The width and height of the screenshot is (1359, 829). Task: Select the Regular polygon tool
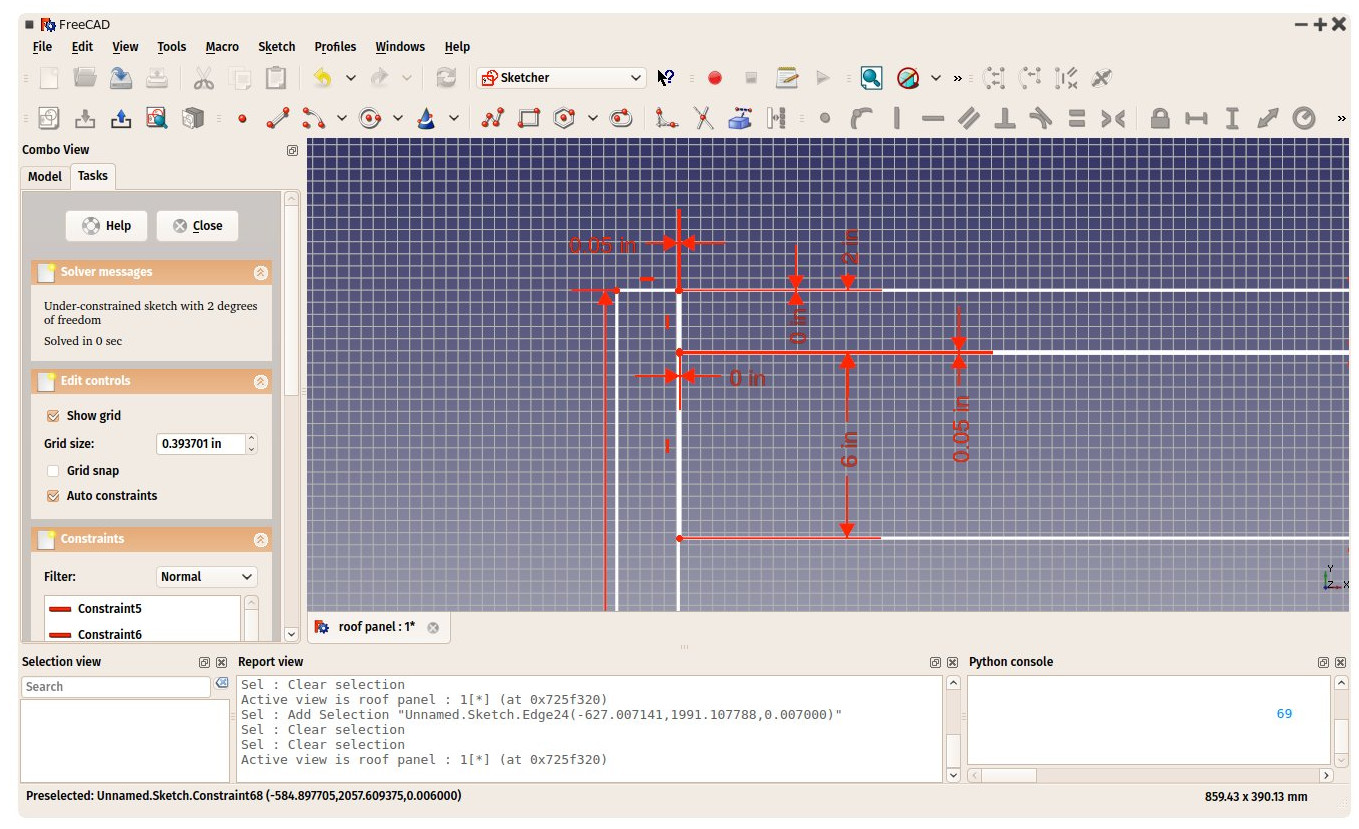565,118
